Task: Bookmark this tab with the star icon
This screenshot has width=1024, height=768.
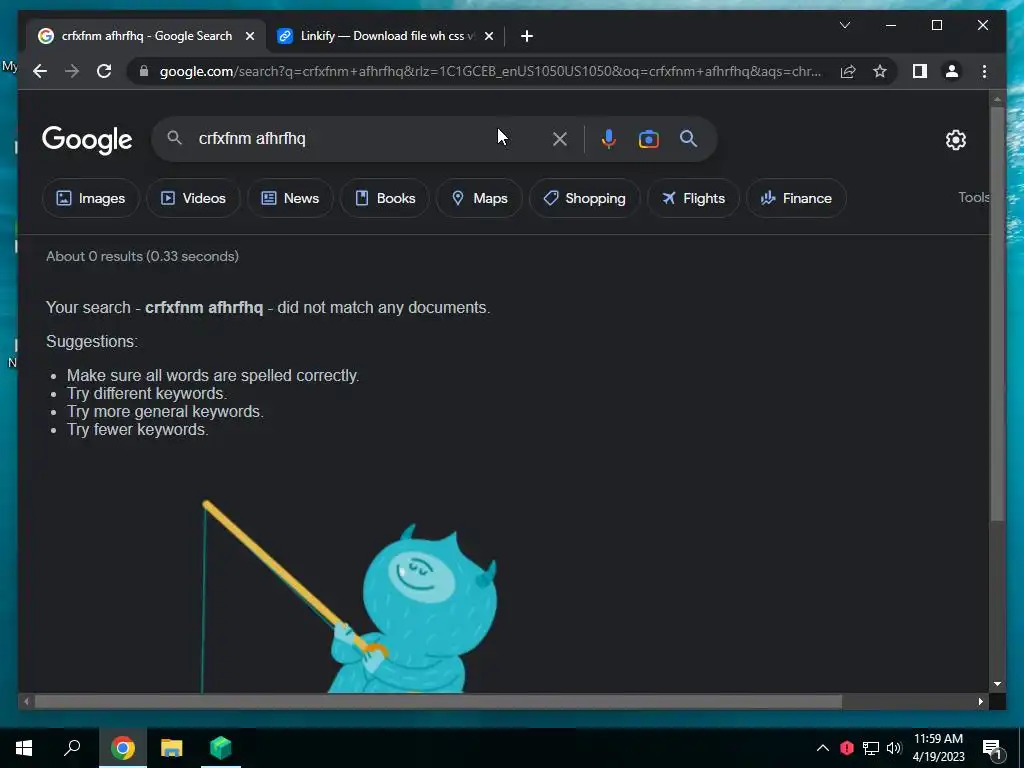Action: tap(880, 71)
